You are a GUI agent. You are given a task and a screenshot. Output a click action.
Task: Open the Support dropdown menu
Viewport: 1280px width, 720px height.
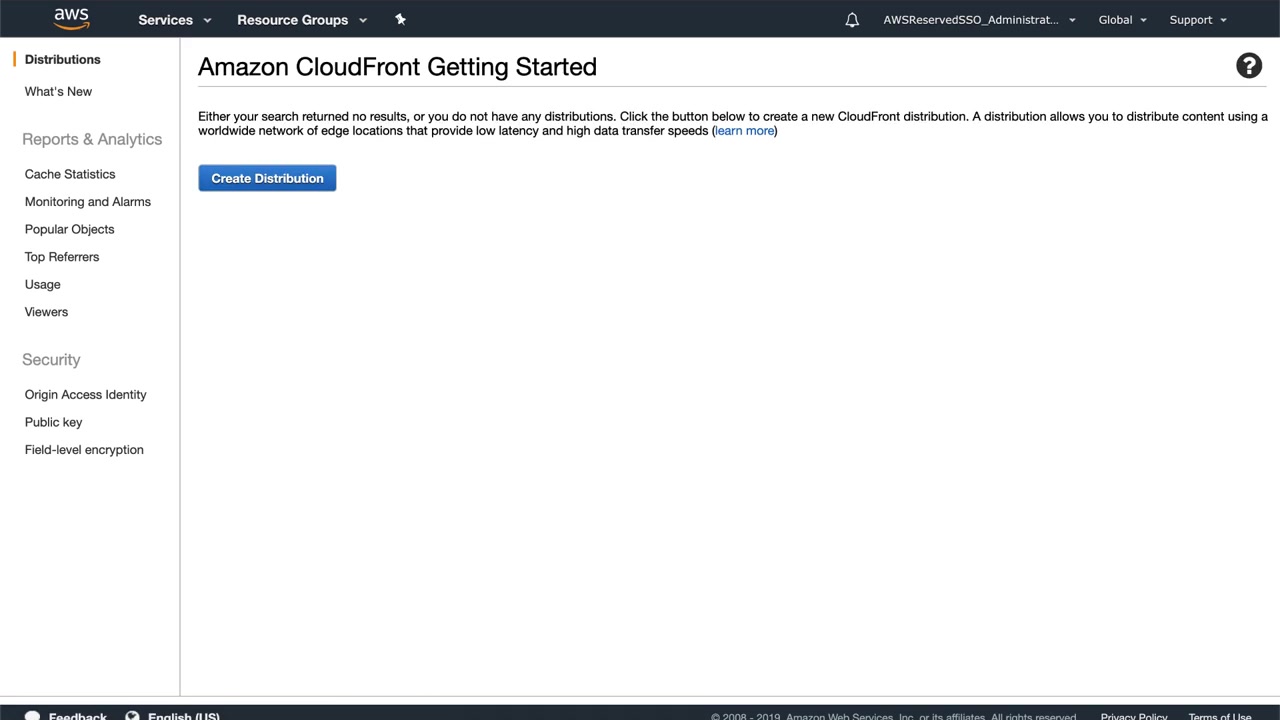coord(1197,20)
